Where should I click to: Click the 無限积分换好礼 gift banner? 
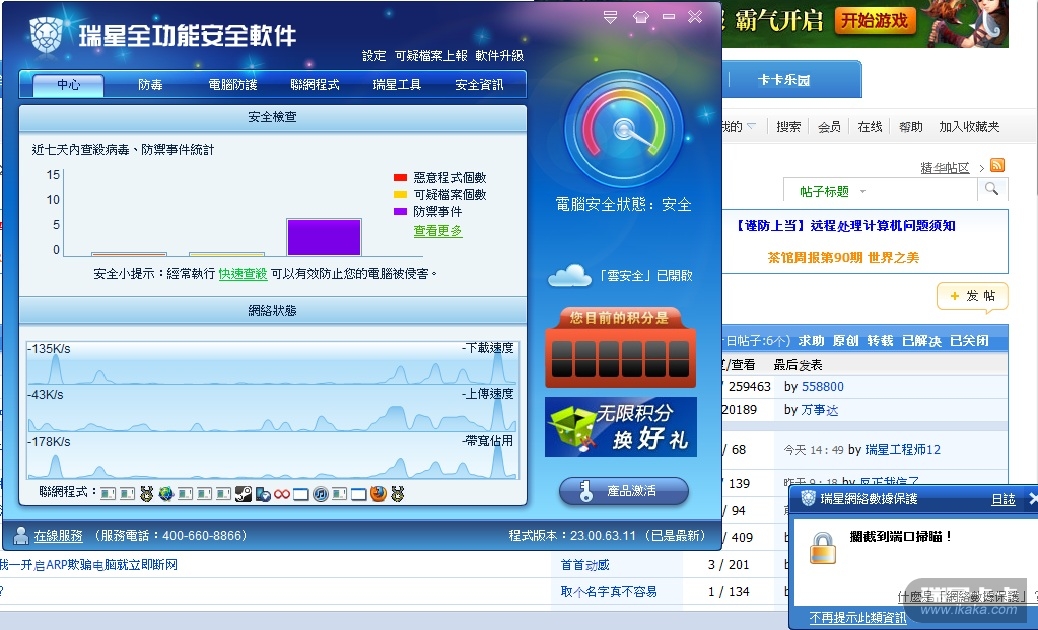click(x=621, y=427)
